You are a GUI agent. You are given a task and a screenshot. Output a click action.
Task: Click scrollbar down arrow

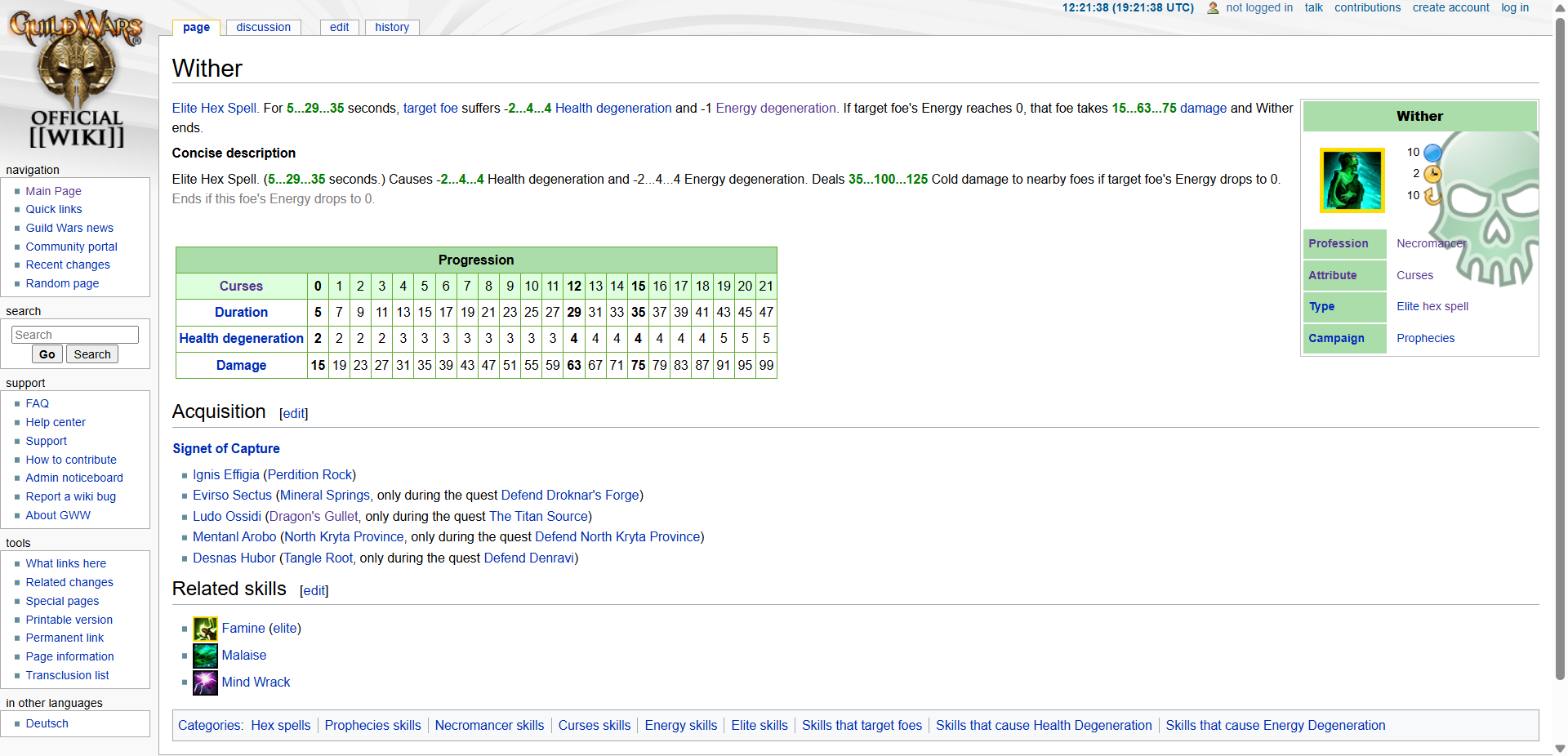coord(1560,748)
